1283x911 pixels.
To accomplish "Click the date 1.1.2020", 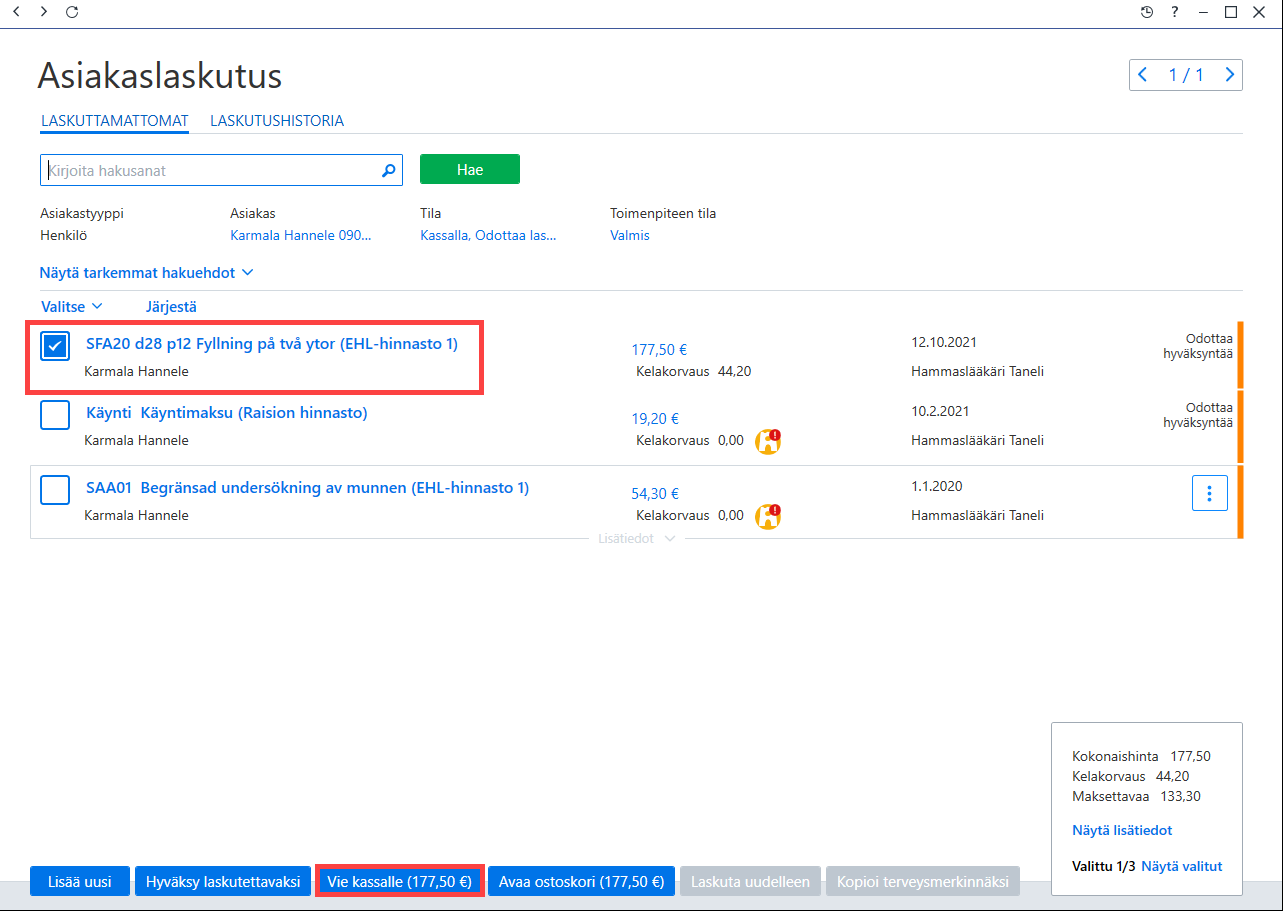I will (936, 486).
